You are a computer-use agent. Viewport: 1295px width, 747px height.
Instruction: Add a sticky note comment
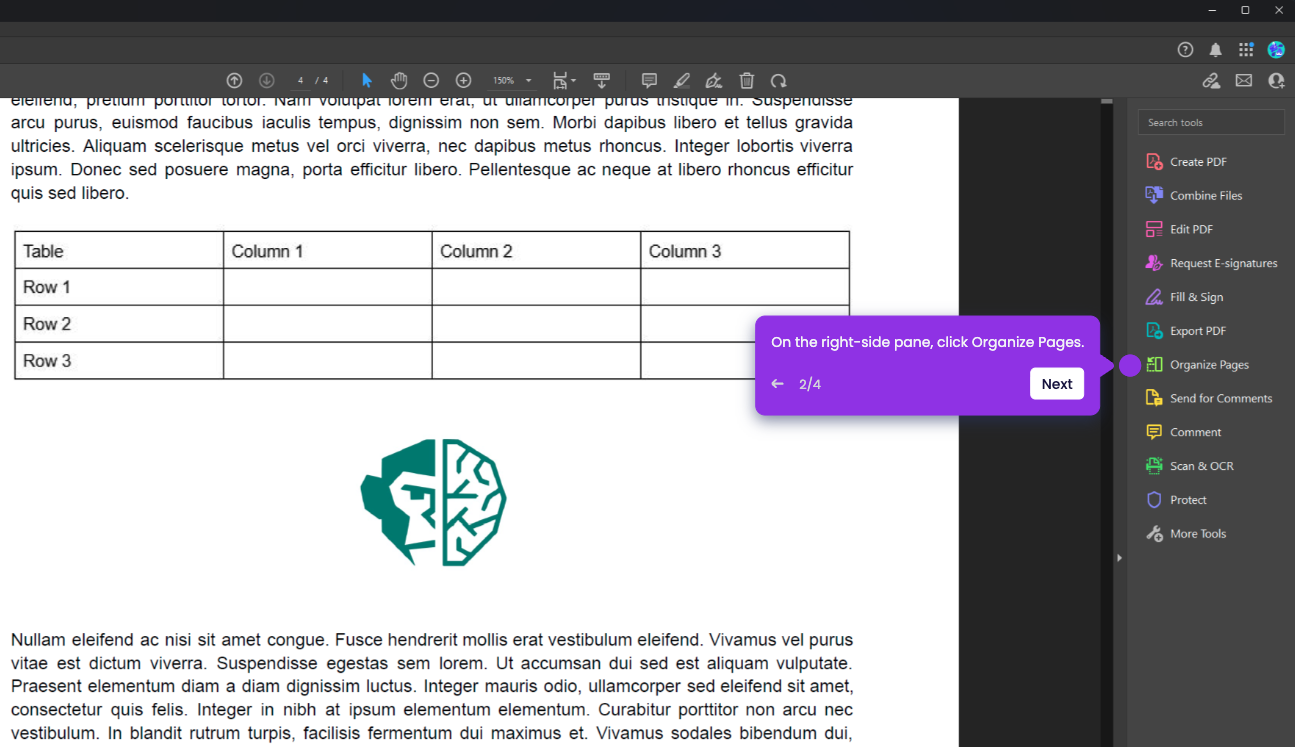point(649,80)
